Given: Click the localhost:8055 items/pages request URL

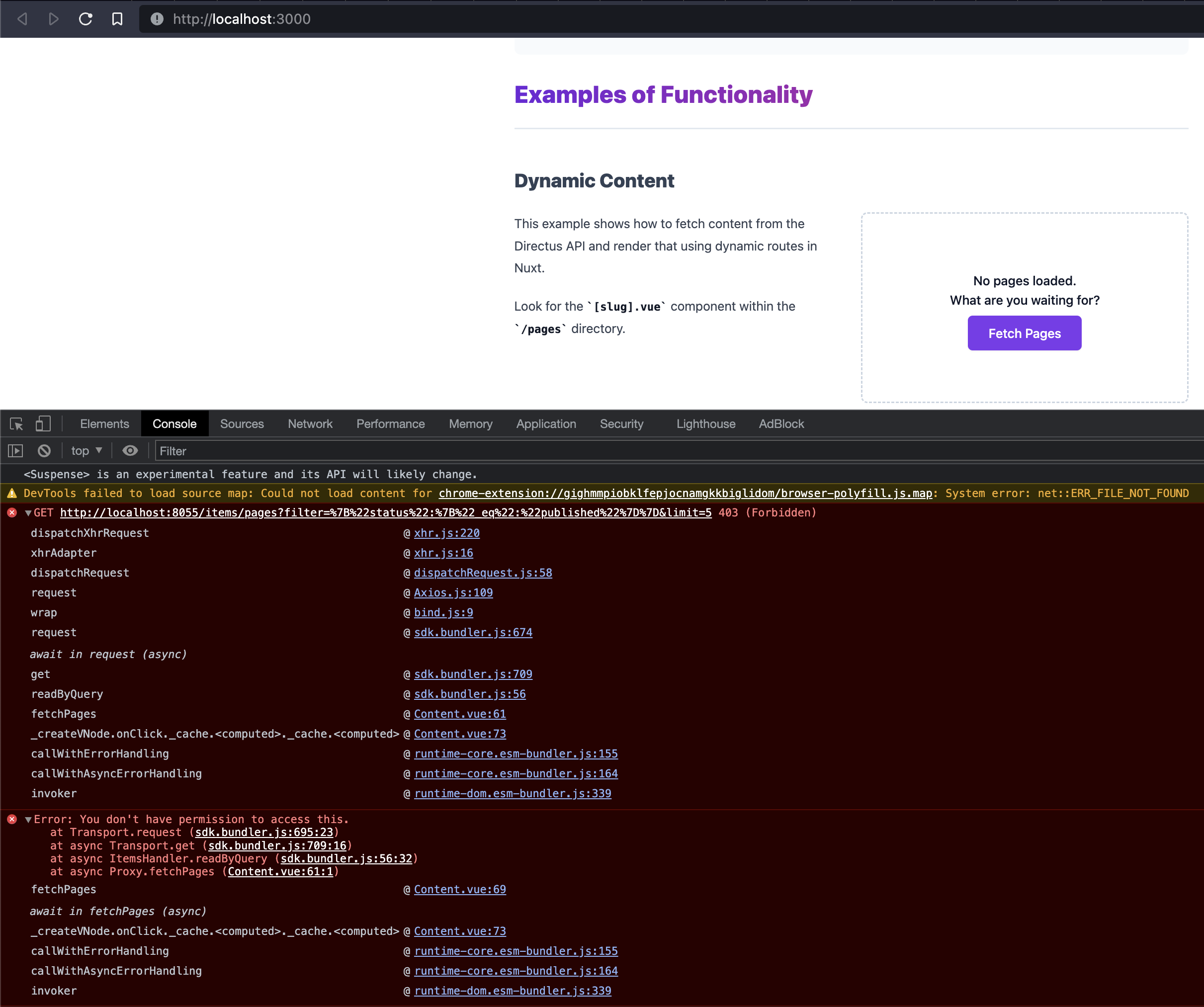Looking at the screenshot, I should pyautogui.click(x=385, y=513).
